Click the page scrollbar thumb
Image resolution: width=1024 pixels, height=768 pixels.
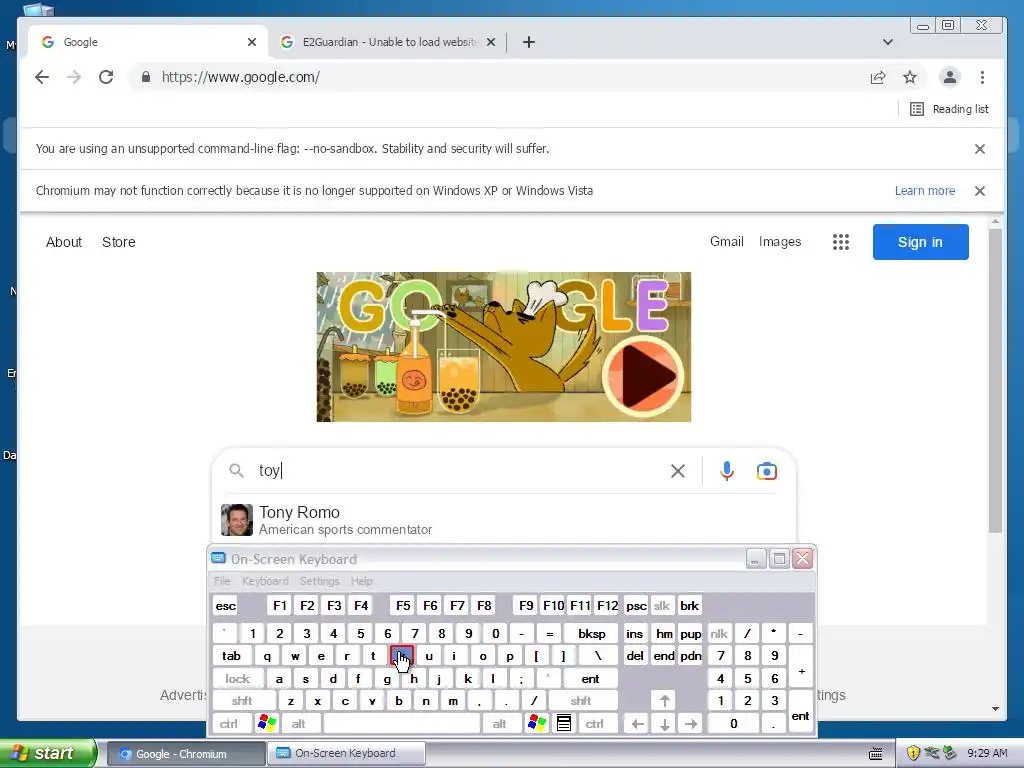995,380
